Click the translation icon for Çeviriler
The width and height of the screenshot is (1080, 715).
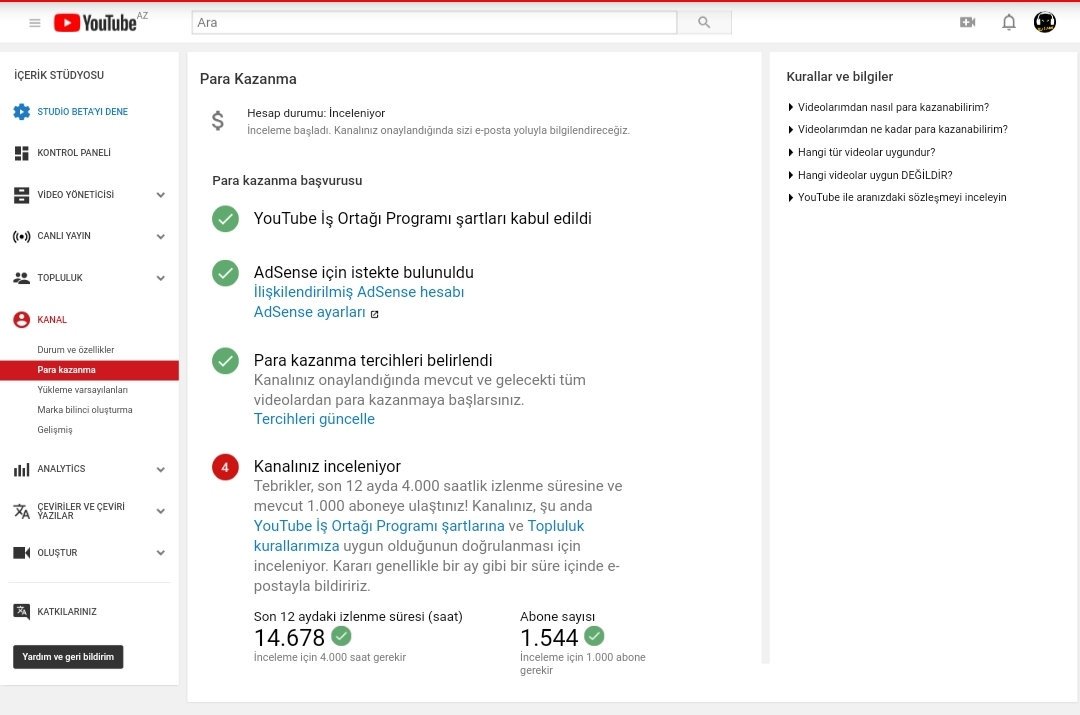[x=21, y=511]
